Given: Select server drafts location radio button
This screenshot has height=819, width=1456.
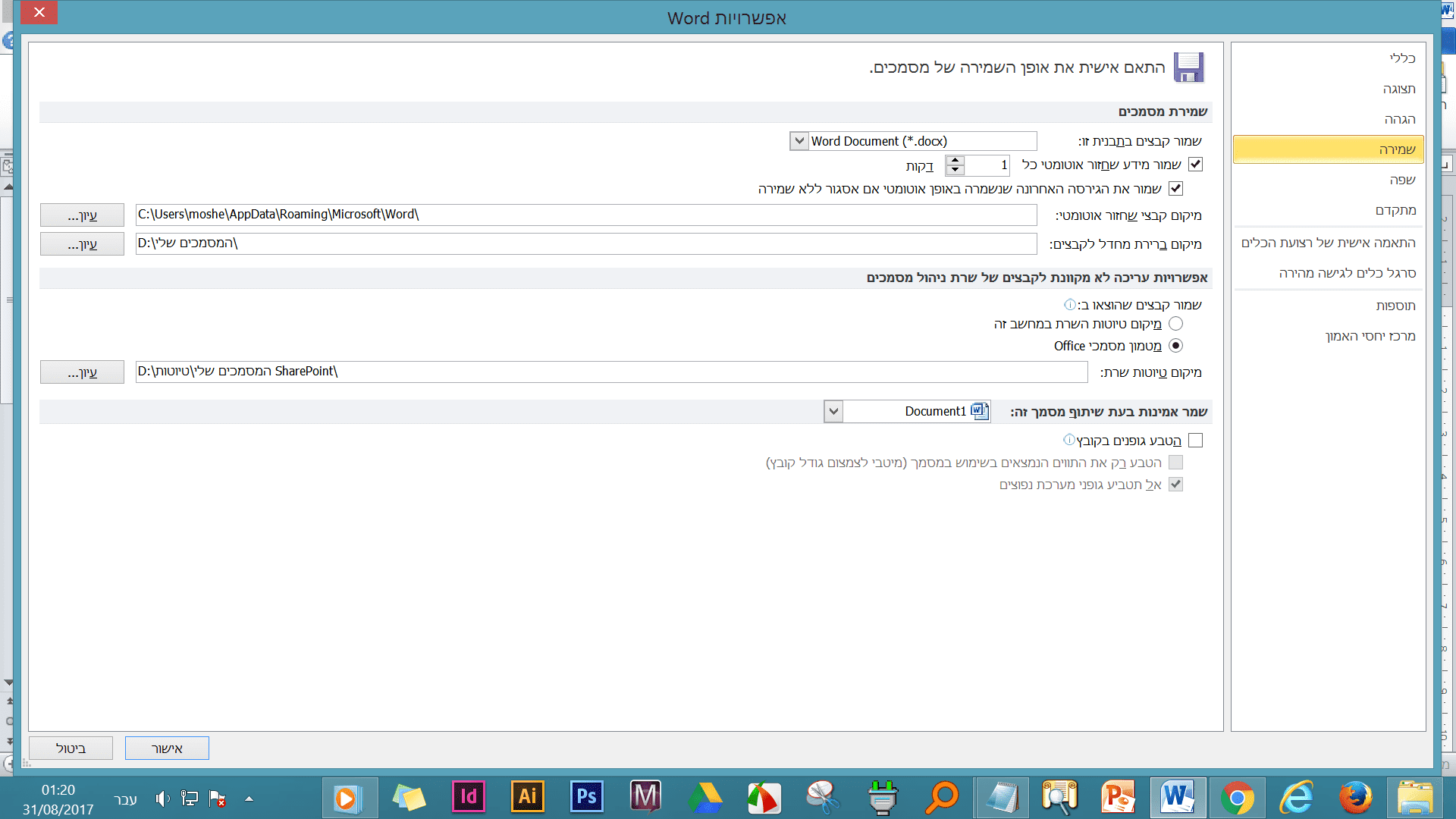Looking at the screenshot, I should tap(1175, 324).
